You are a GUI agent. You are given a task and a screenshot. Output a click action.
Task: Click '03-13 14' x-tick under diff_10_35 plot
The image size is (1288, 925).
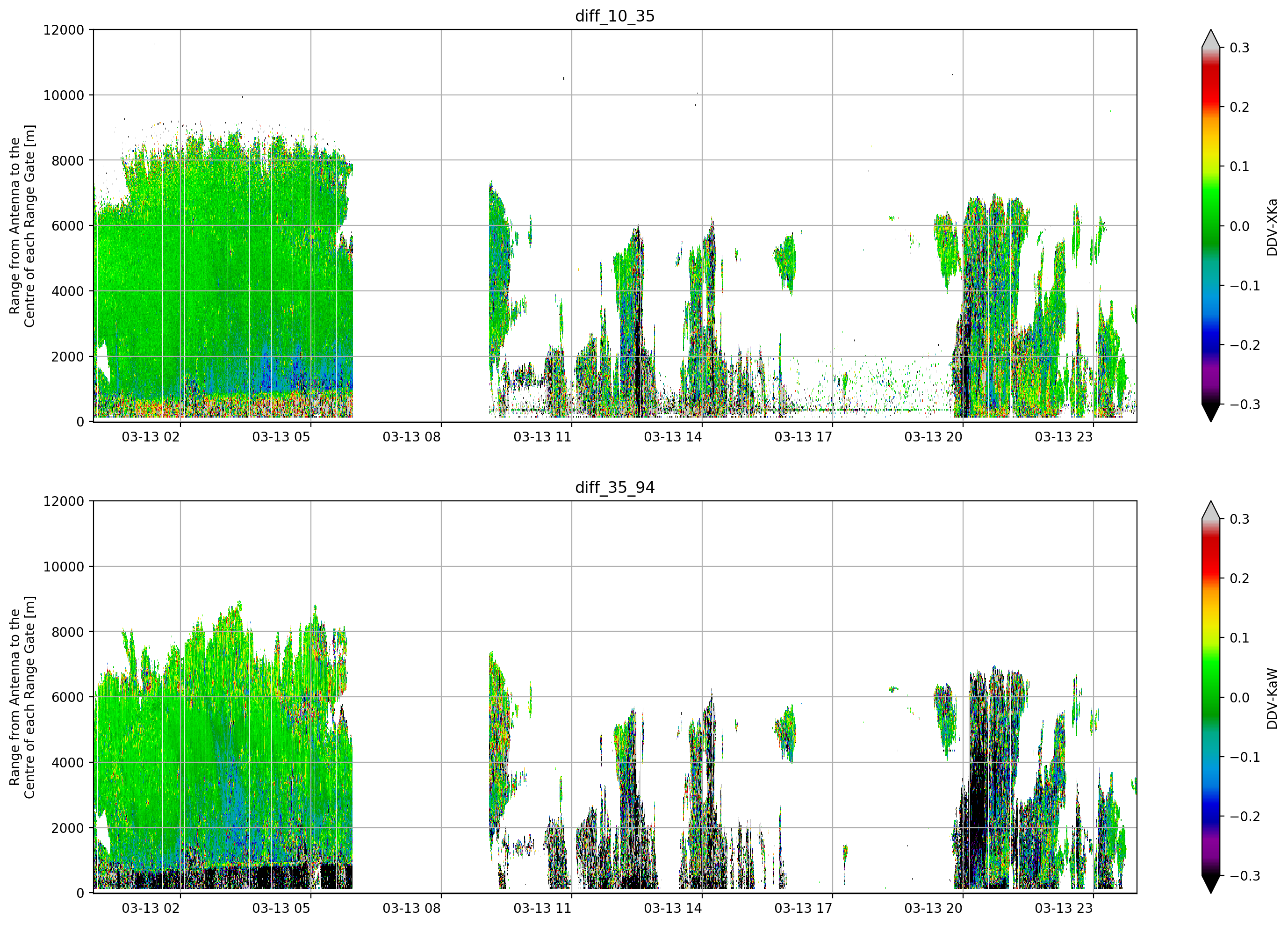tap(673, 437)
